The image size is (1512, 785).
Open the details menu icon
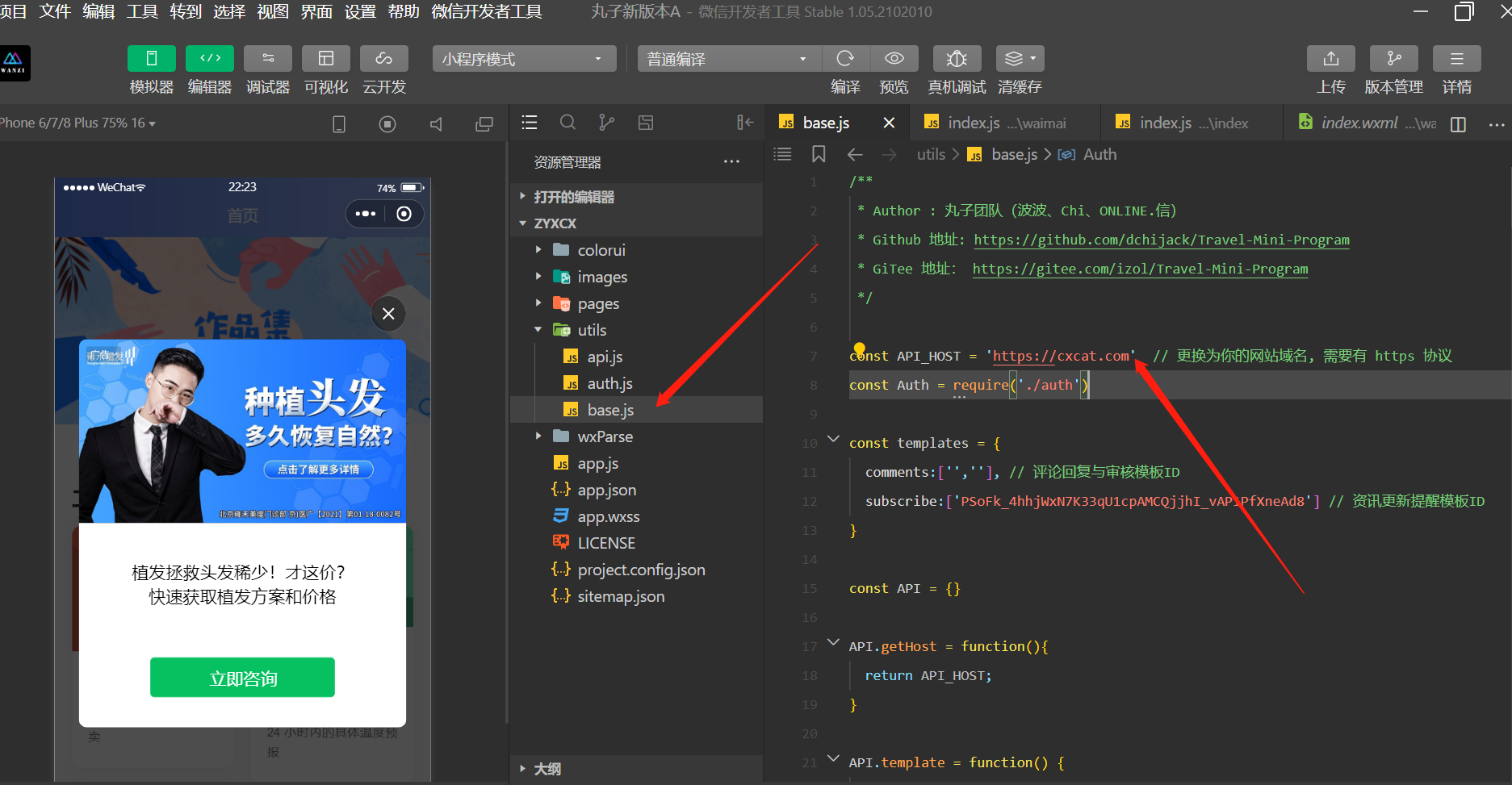[1457, 59]
